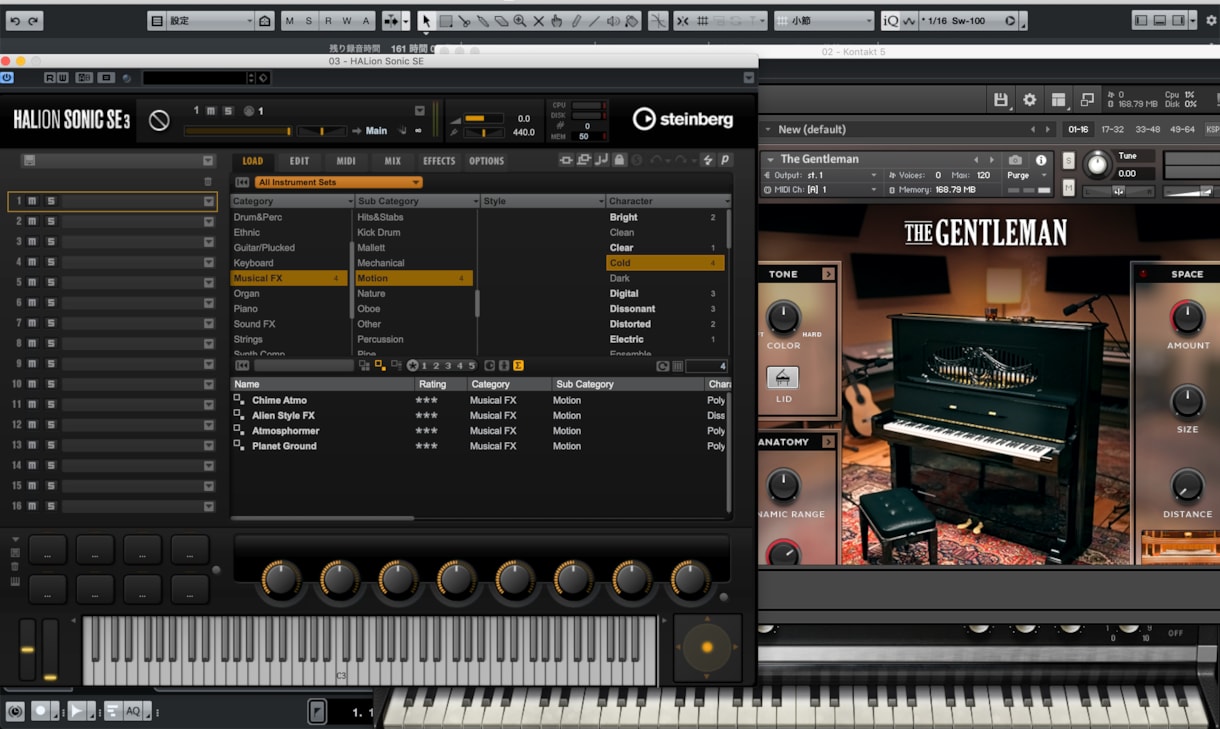
Task: Expand the TONE panel arrow
Action: pos(828,274)
